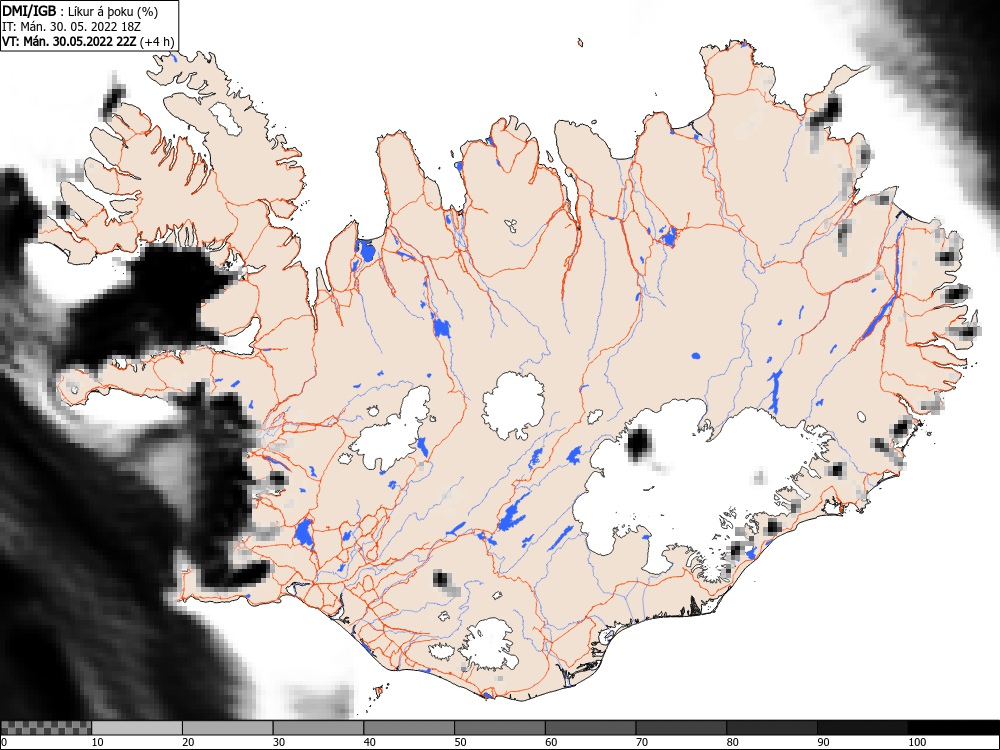The width and height of the screenshot is (1000, 750).
Task: Click the legend label '50'
Action: point(460,742)
